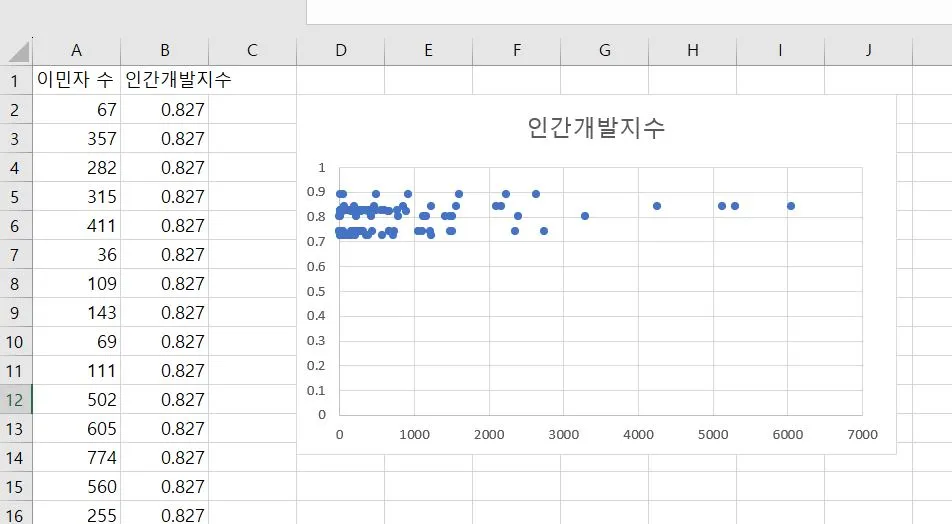Click horizontal axis label 7000
The height and width of the screenshot is (524, 952).
(x=862, y=435)
